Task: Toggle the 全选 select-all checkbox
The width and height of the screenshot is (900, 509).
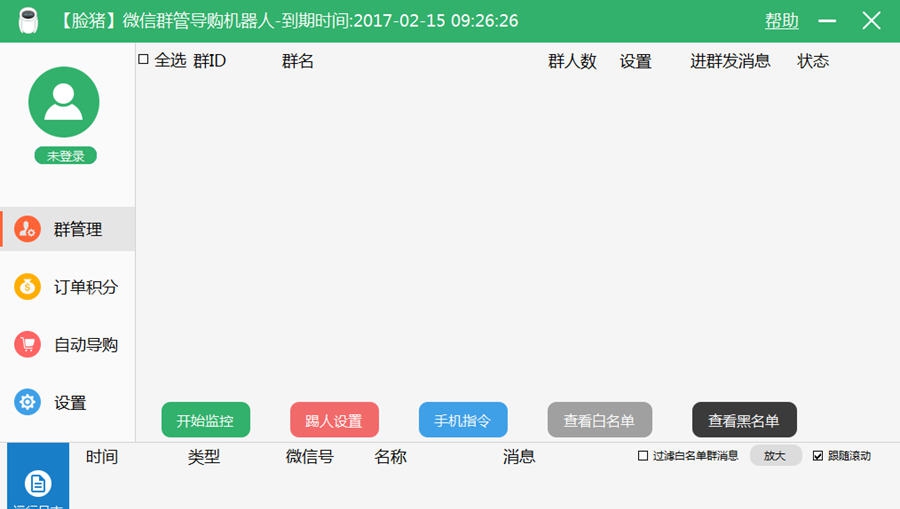Action: [x=143, y=59]
